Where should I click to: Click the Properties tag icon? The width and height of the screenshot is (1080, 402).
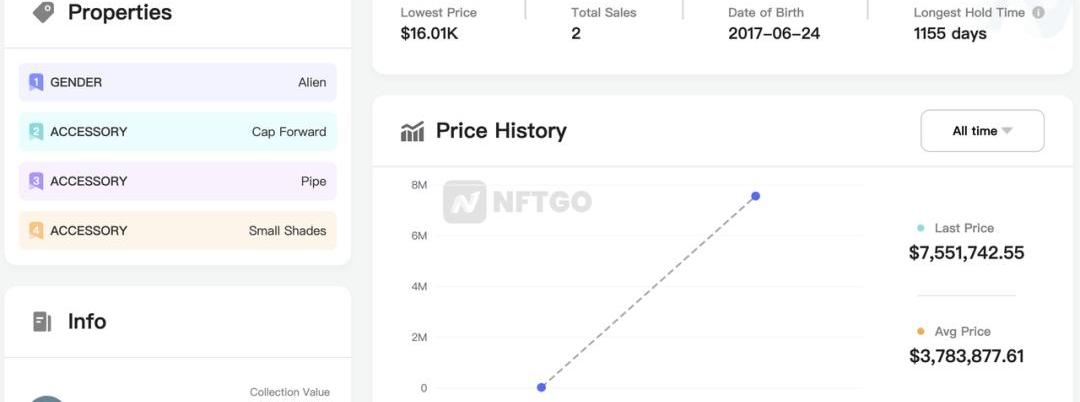click(x=43, y=12)
